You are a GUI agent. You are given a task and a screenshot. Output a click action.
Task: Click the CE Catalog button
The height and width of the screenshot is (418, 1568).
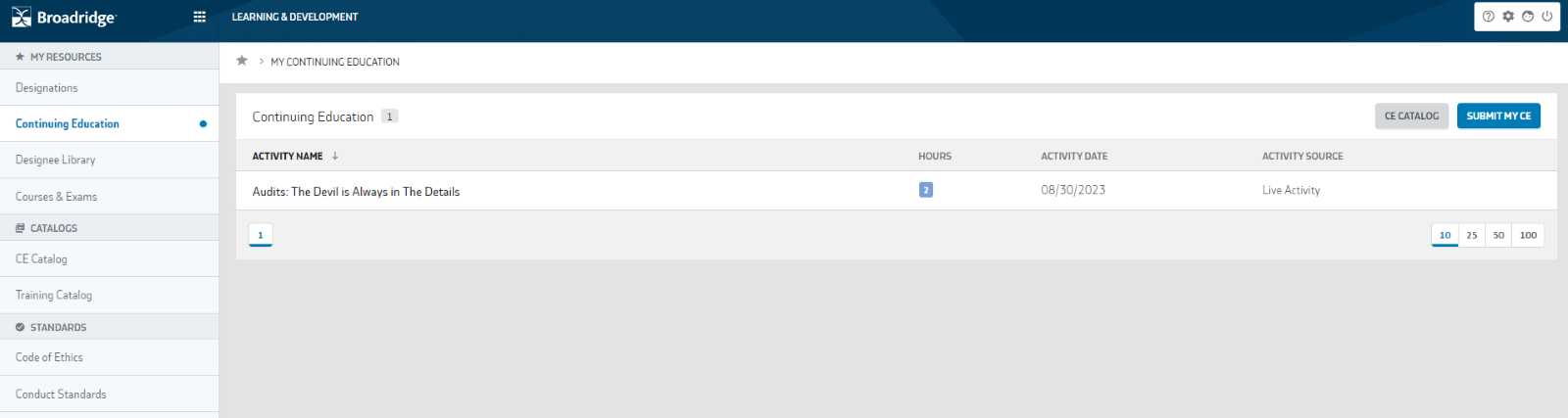pos(1411,116)
